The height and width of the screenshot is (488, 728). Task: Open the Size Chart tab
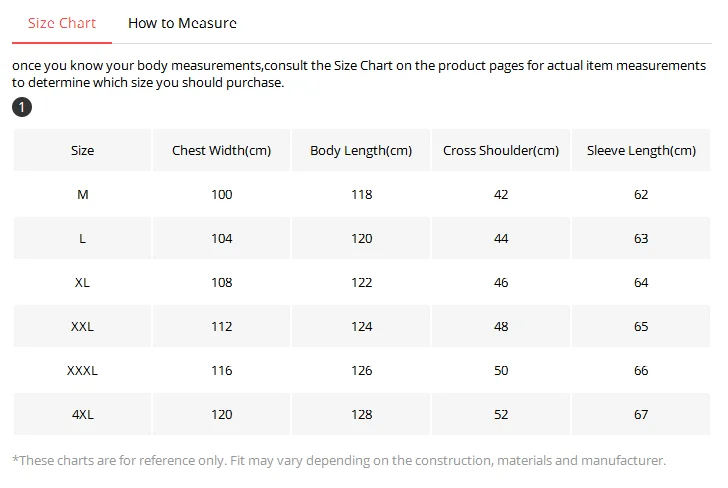[x=62, y=23]
